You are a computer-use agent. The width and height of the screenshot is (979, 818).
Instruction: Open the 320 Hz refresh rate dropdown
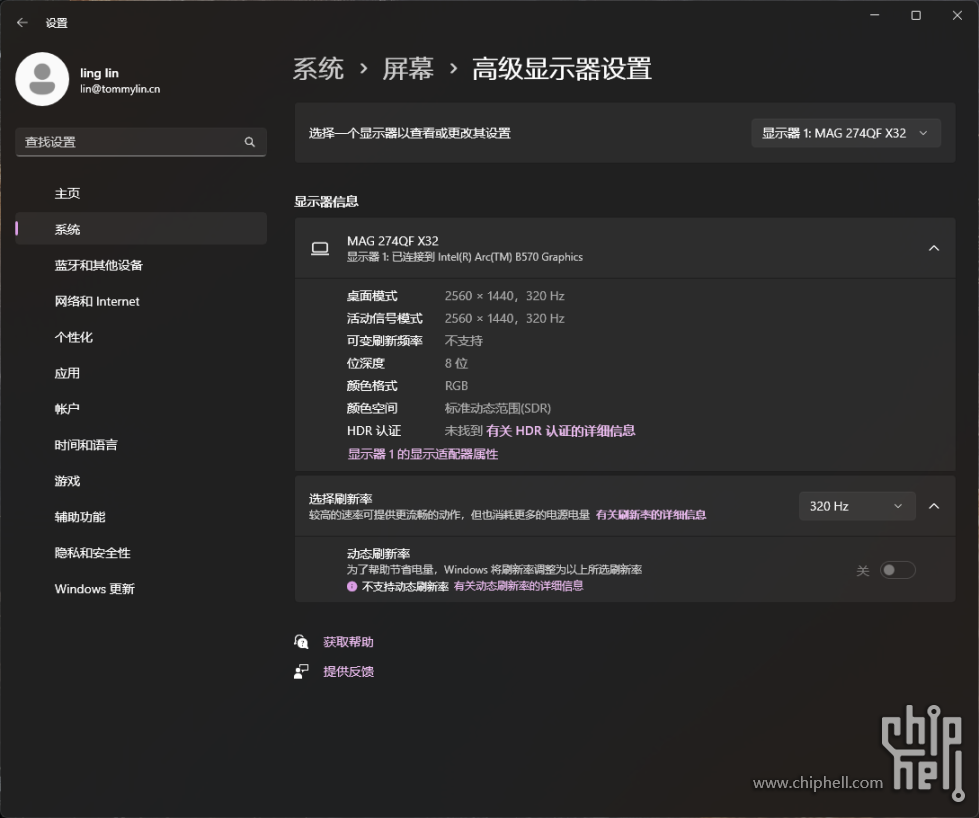point(857,506)
